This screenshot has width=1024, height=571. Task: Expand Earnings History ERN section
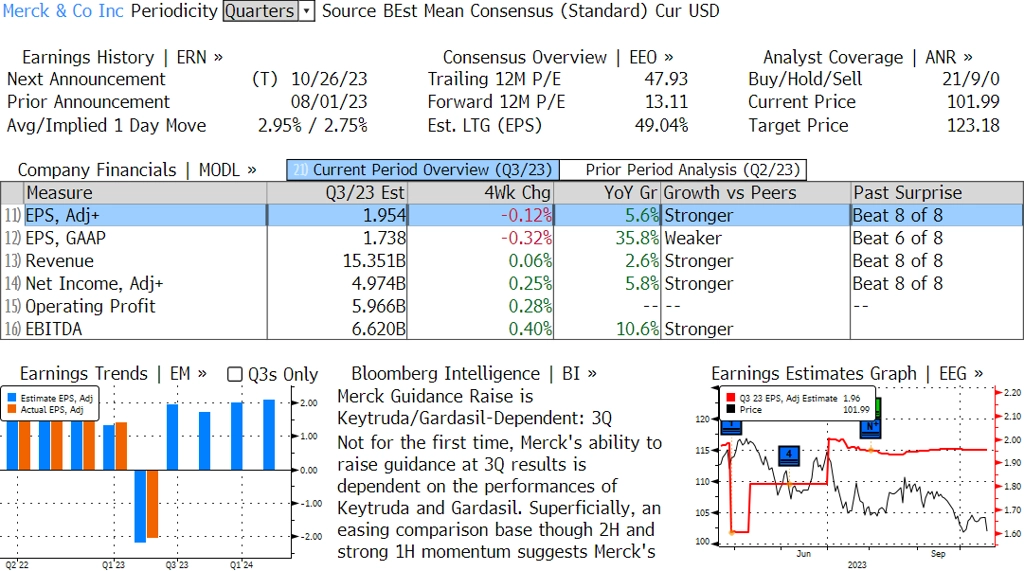coord(122,57)
